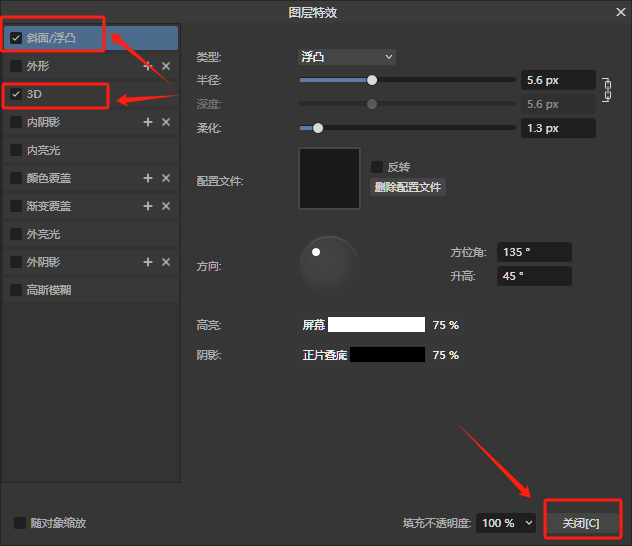Add another 颜色覆盖 effect with plus icon
The width and height of the screenshot is (632, 546).
(148, 178)
